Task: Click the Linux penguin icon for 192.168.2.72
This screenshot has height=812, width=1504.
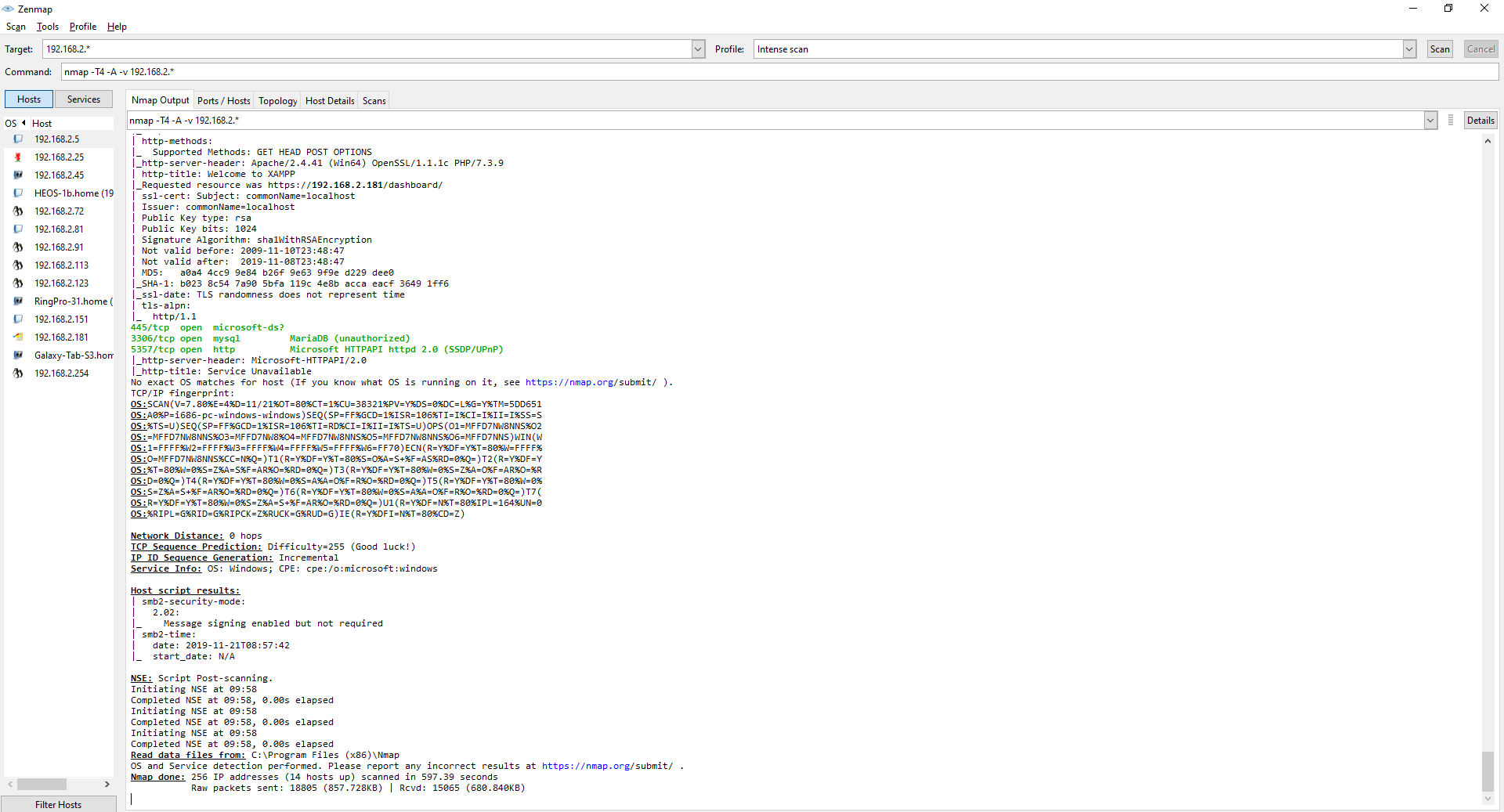Action: click(x=17, y=211)
